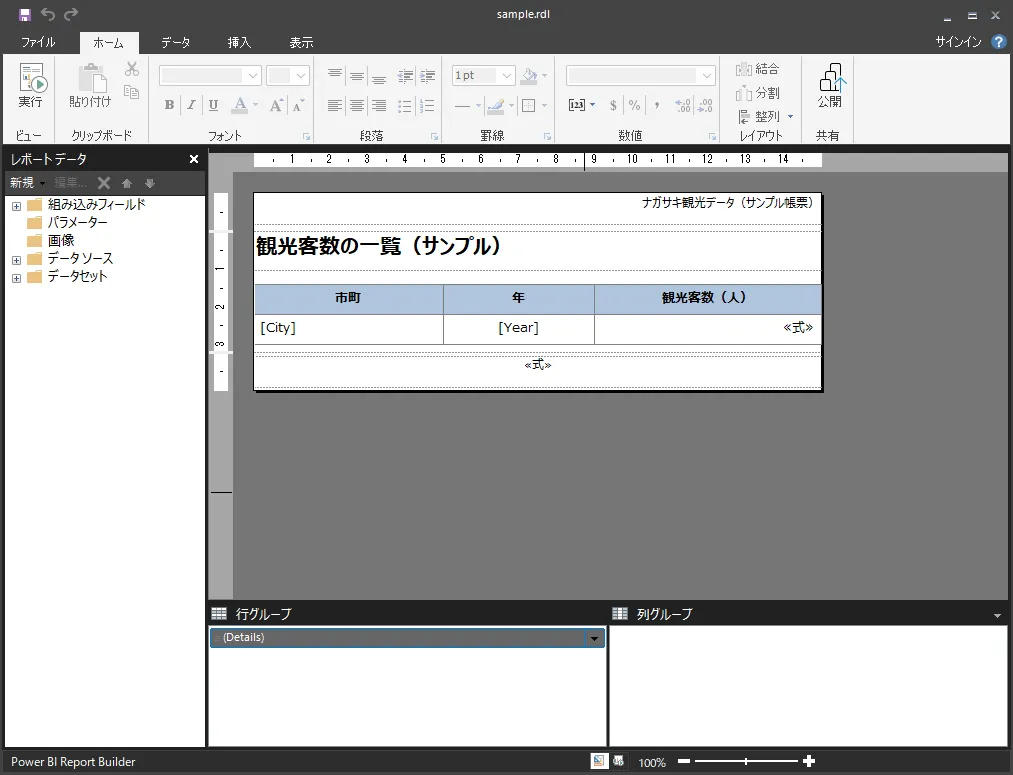
Task: Click the Save icon in title bar
Action: [x=25, y=14]
